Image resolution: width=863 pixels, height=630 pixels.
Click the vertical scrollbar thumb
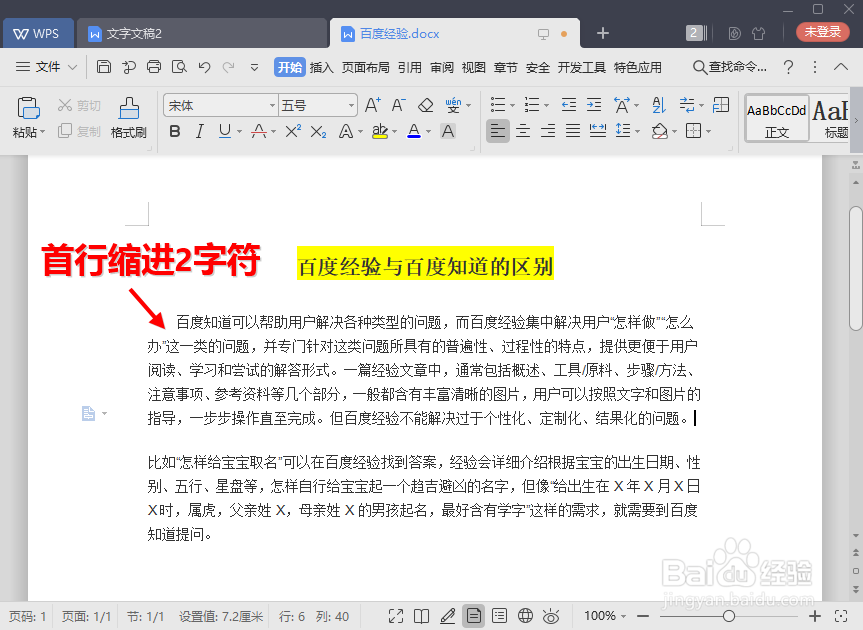coord(855,269)
